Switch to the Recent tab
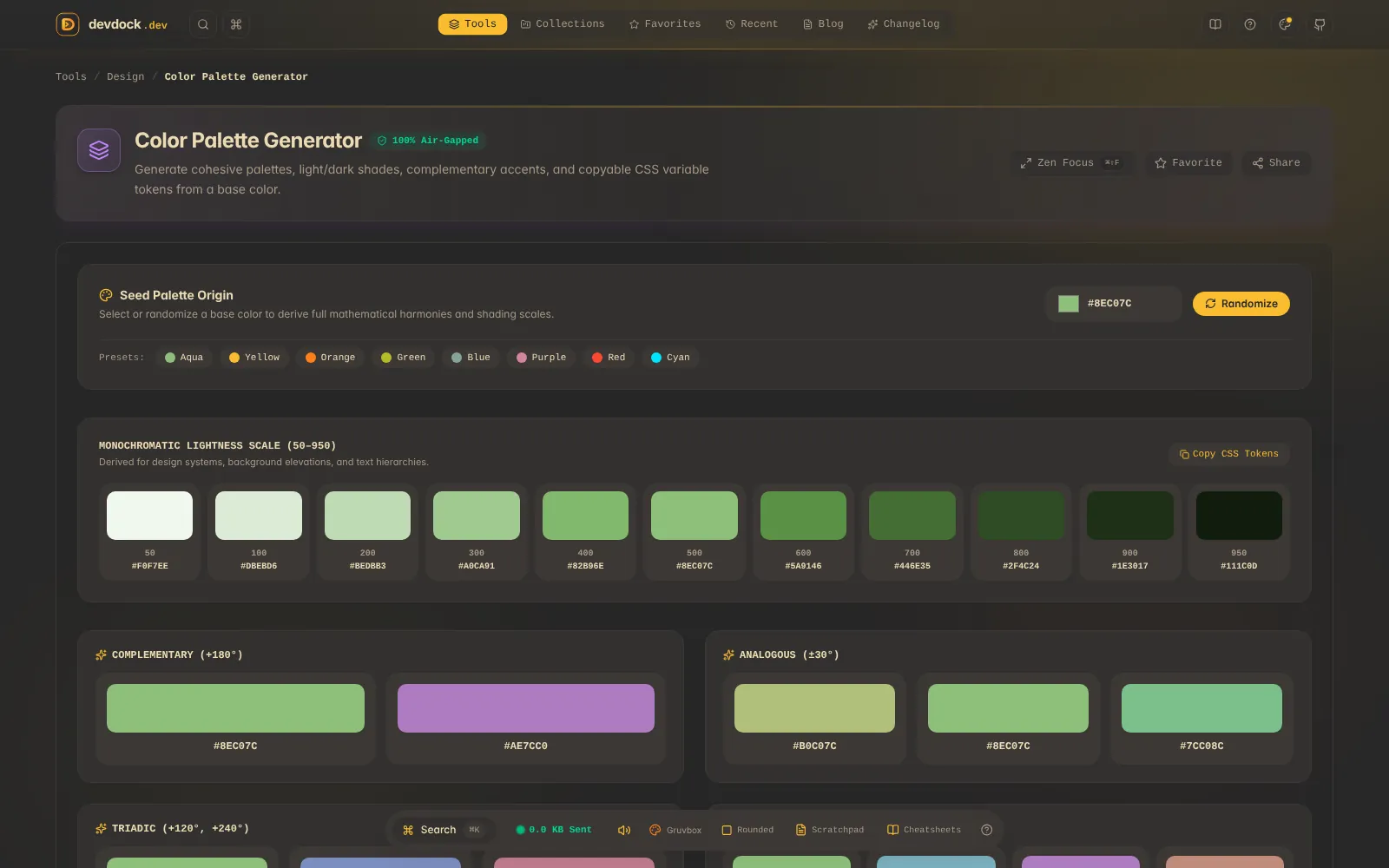 point(752,24)
